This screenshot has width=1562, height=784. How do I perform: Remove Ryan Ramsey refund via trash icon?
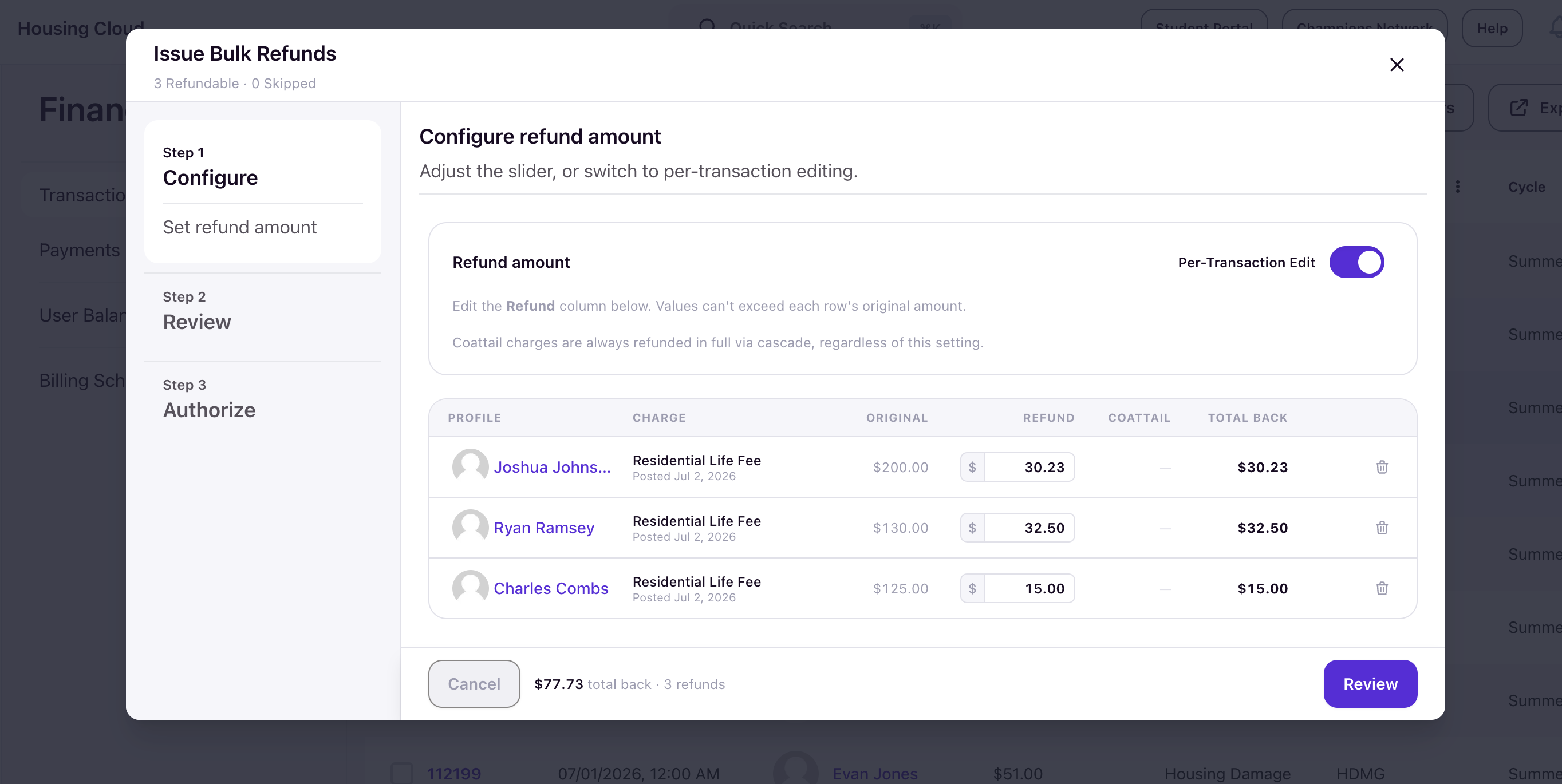coord(1382,528)
